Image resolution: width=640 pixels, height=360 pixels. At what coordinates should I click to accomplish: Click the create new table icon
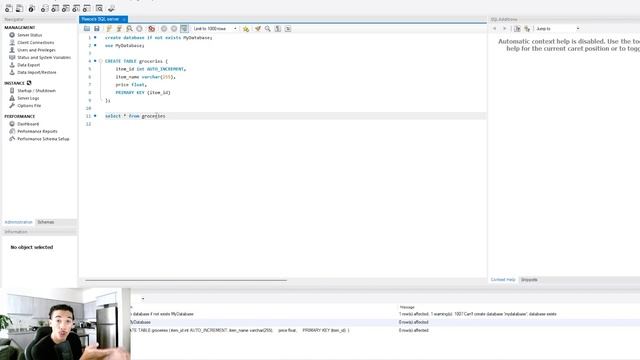pyautogui.click(x=55, y=8)
